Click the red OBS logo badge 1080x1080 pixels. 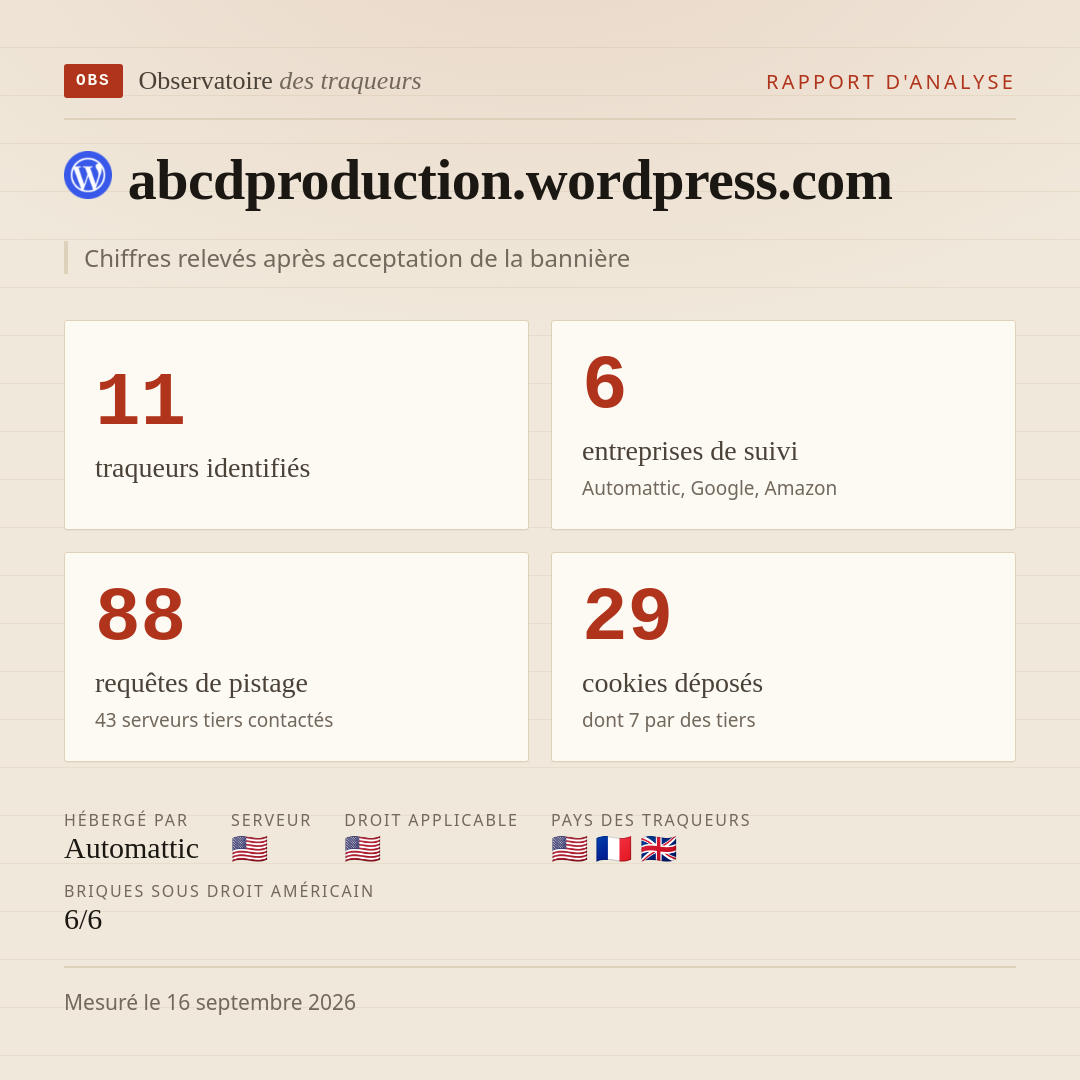coord(94,81)
